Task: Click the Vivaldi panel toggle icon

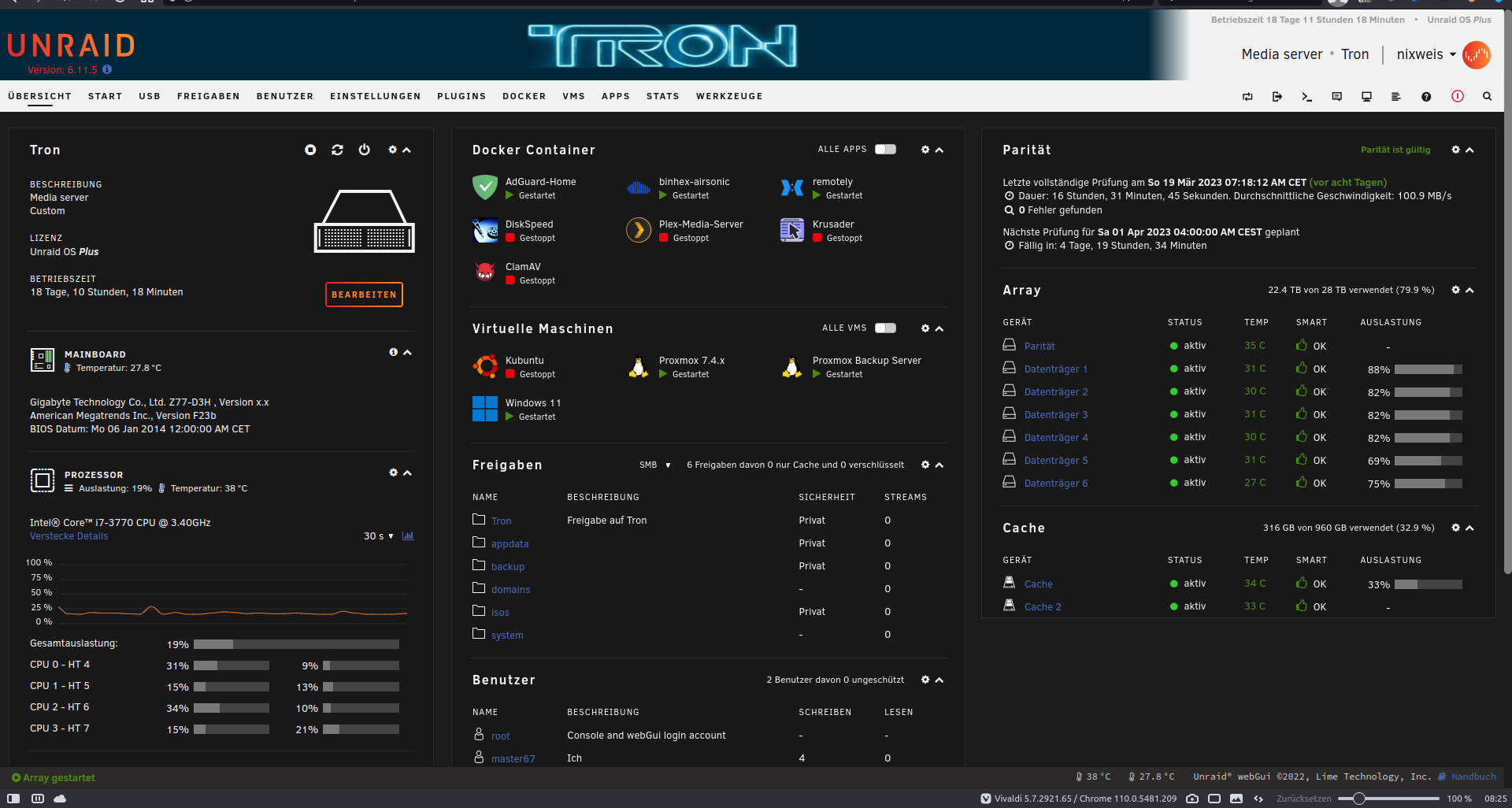Action: (13, 798)
